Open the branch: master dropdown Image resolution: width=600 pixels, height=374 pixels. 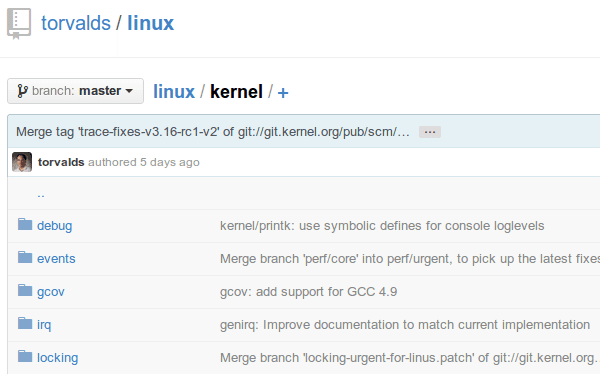coord(75,91)
